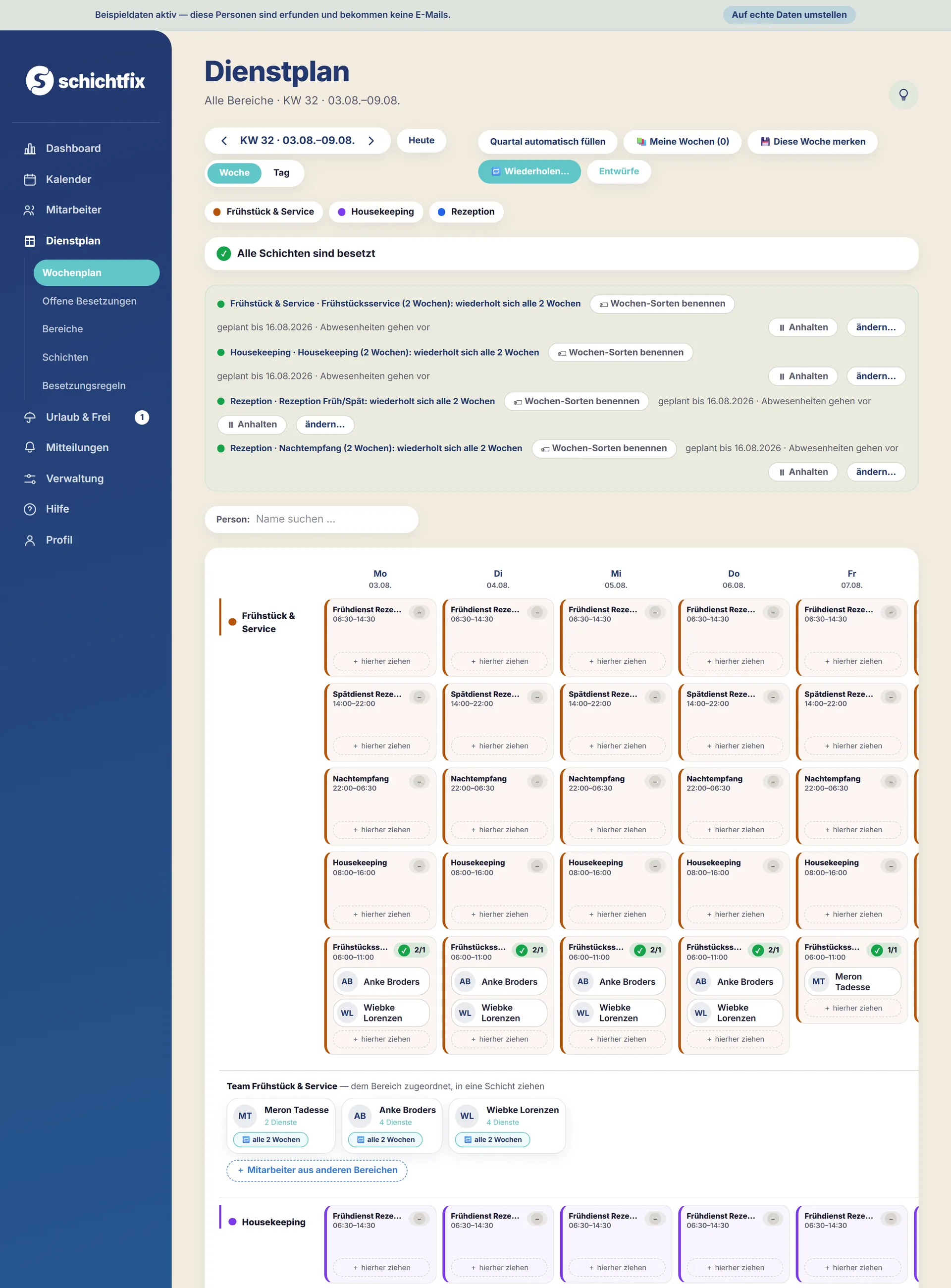Click minus badge on Tuesday Housekeeping 08:00 shift
This screenshot has height=1288, width=951.
coord(537,866)
